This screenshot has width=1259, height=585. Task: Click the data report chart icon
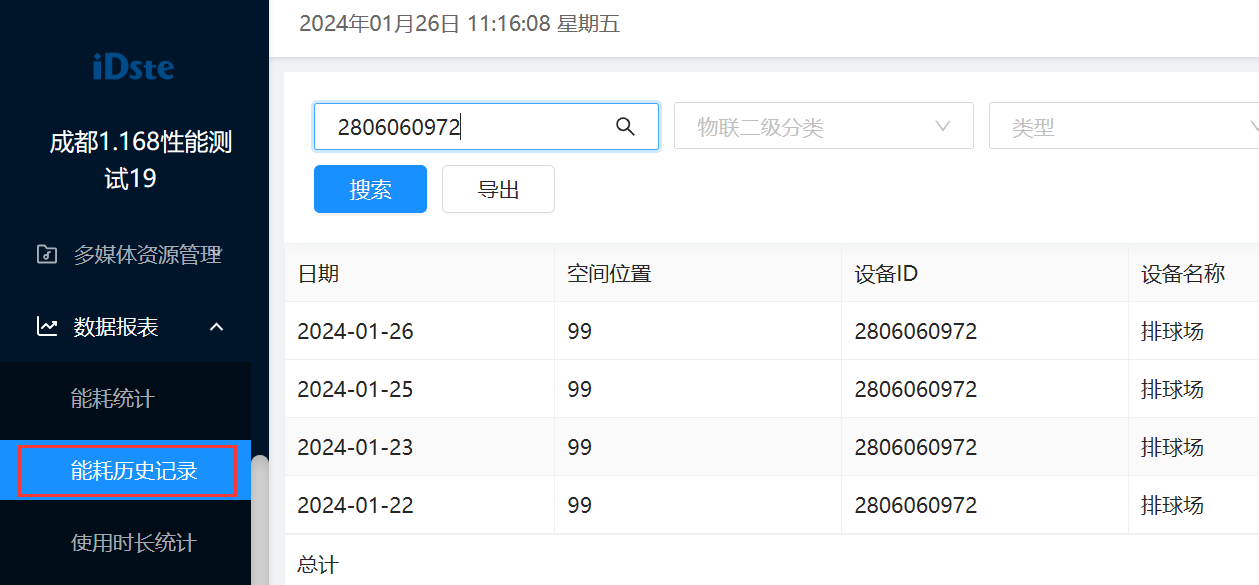click(46, 327)
